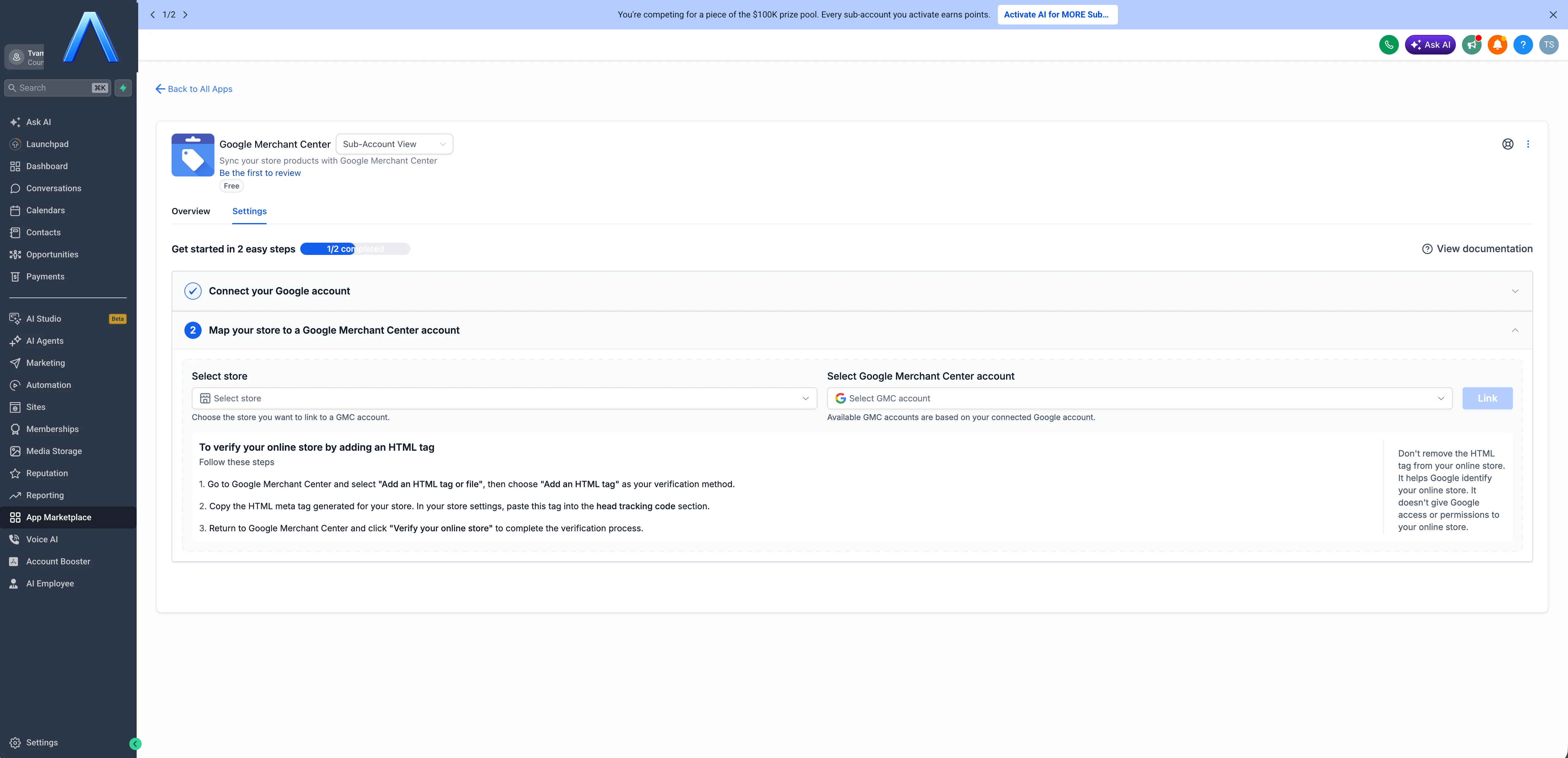Click the Back to All Apps link
The width and height of the screenshot is (1568, 758).
click(x=194, y=89)
